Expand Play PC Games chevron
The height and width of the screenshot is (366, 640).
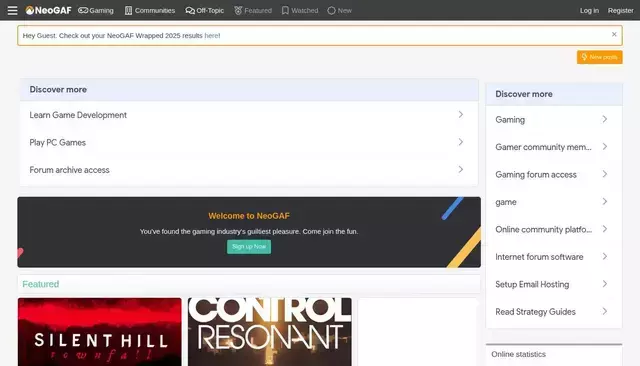[x=460, y=142]
